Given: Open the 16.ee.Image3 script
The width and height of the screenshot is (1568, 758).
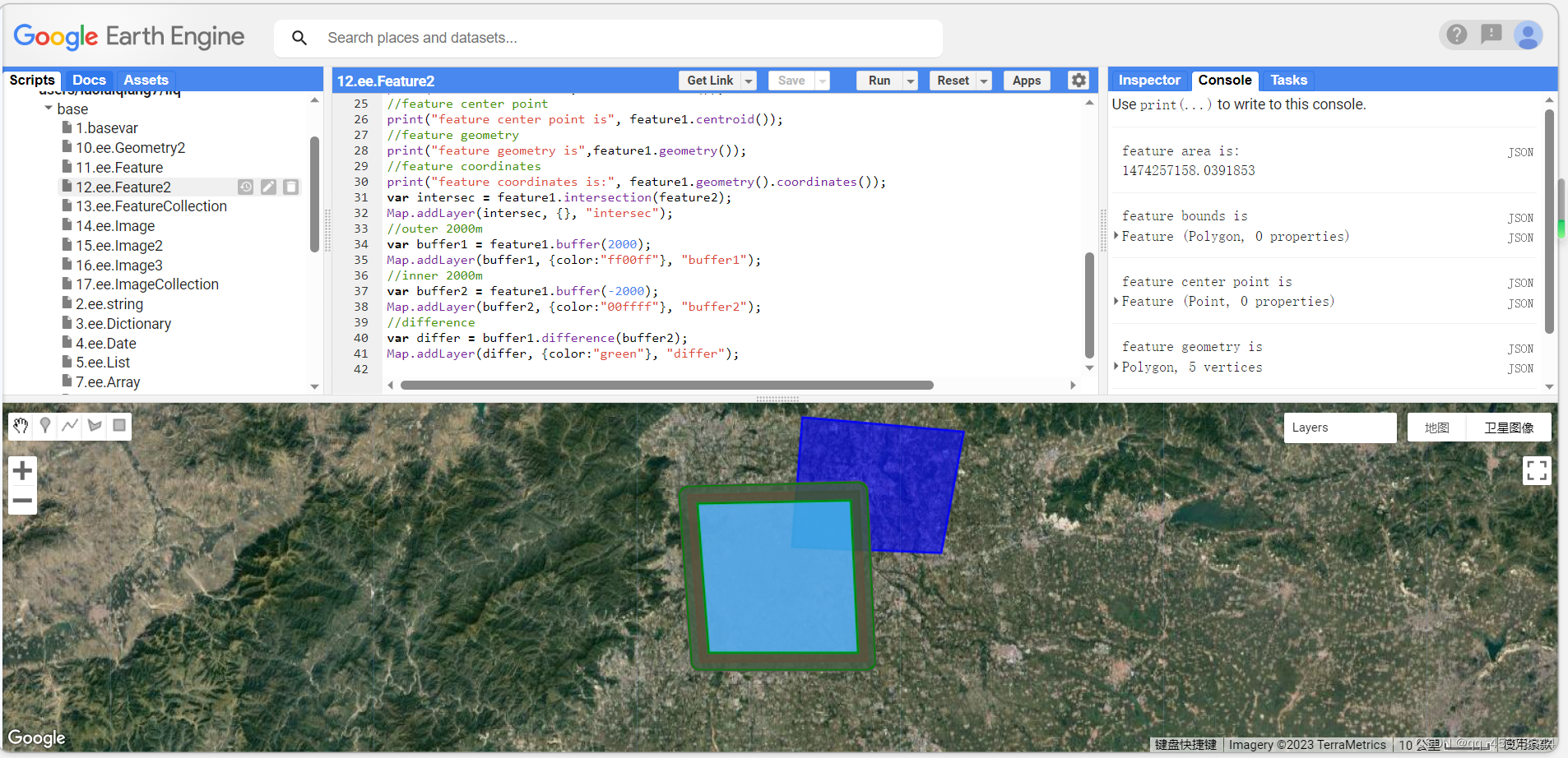Looking at the screenshot, I should click(x=119, y=265).
